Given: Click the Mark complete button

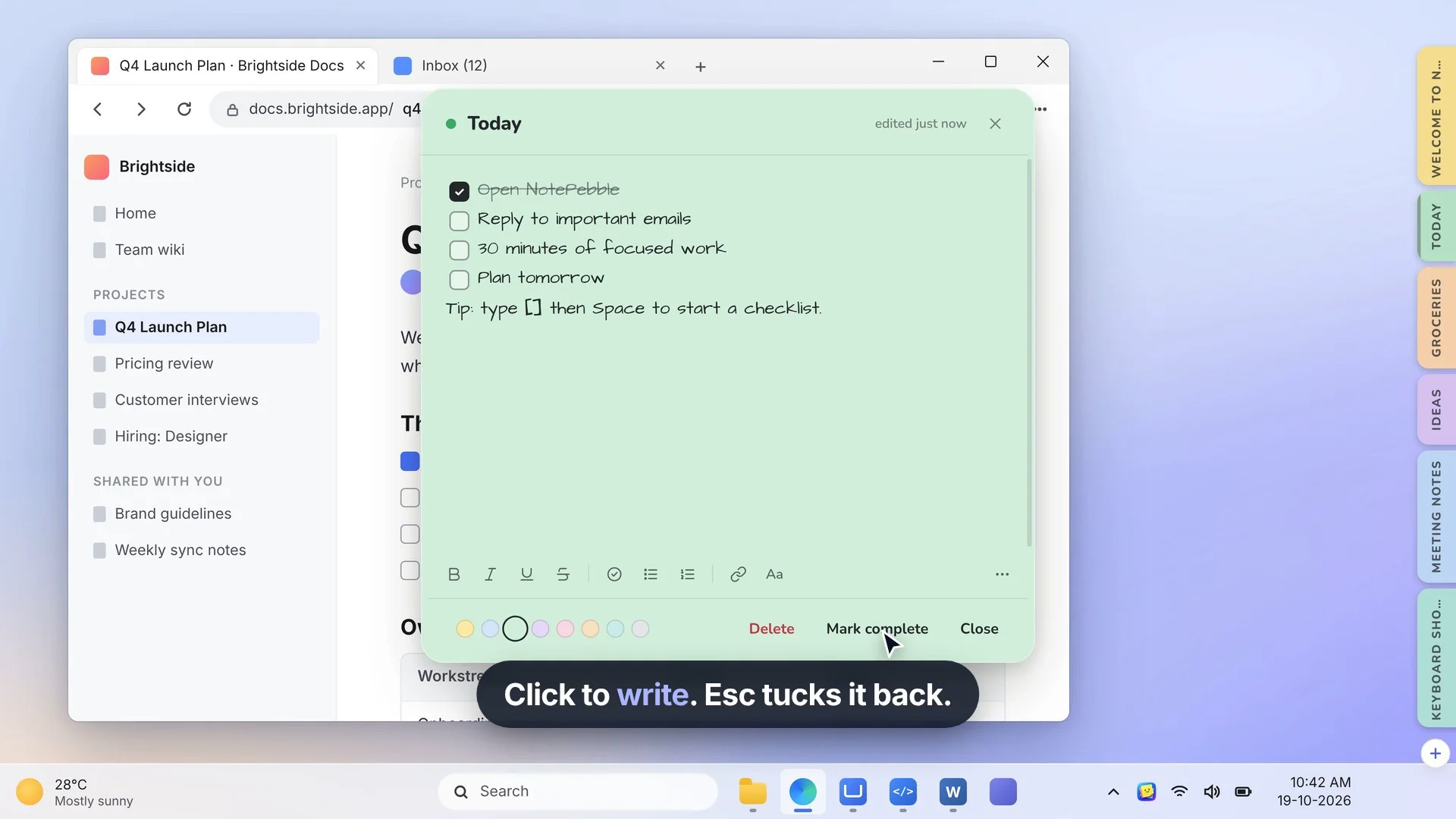Looking at the screenshot, I should (x=877, y=629).
